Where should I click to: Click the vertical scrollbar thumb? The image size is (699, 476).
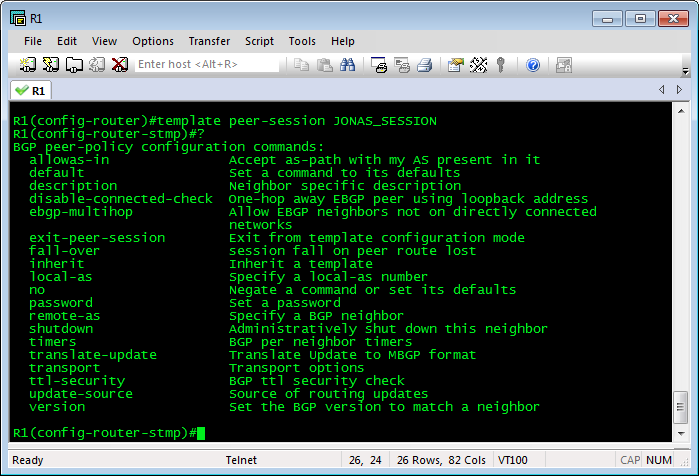click(680, 407)
